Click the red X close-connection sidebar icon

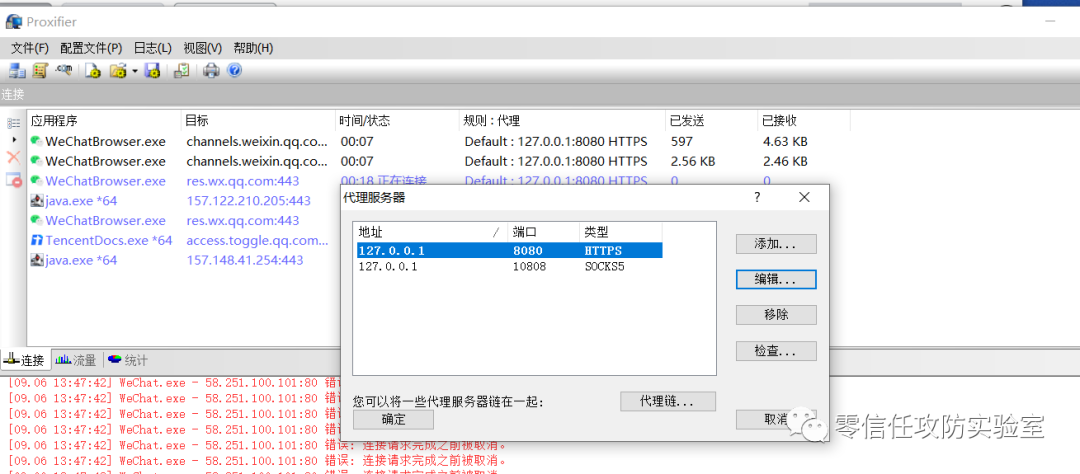coord(13,157)
